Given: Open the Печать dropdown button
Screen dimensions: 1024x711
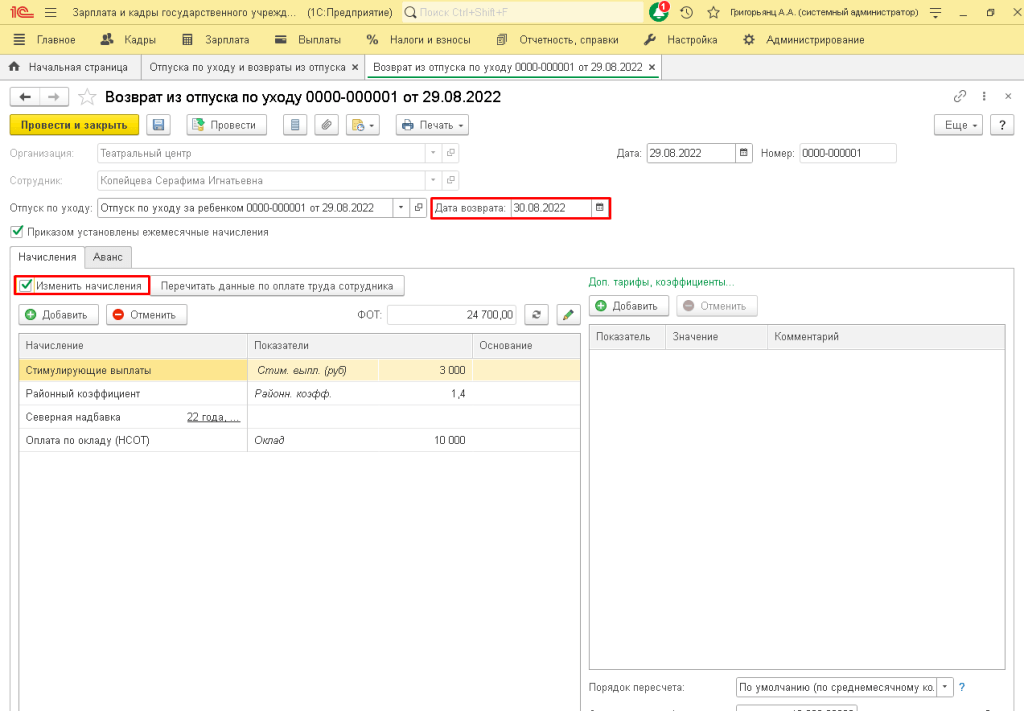Looking at the screenshot, I should pos(433,125).
